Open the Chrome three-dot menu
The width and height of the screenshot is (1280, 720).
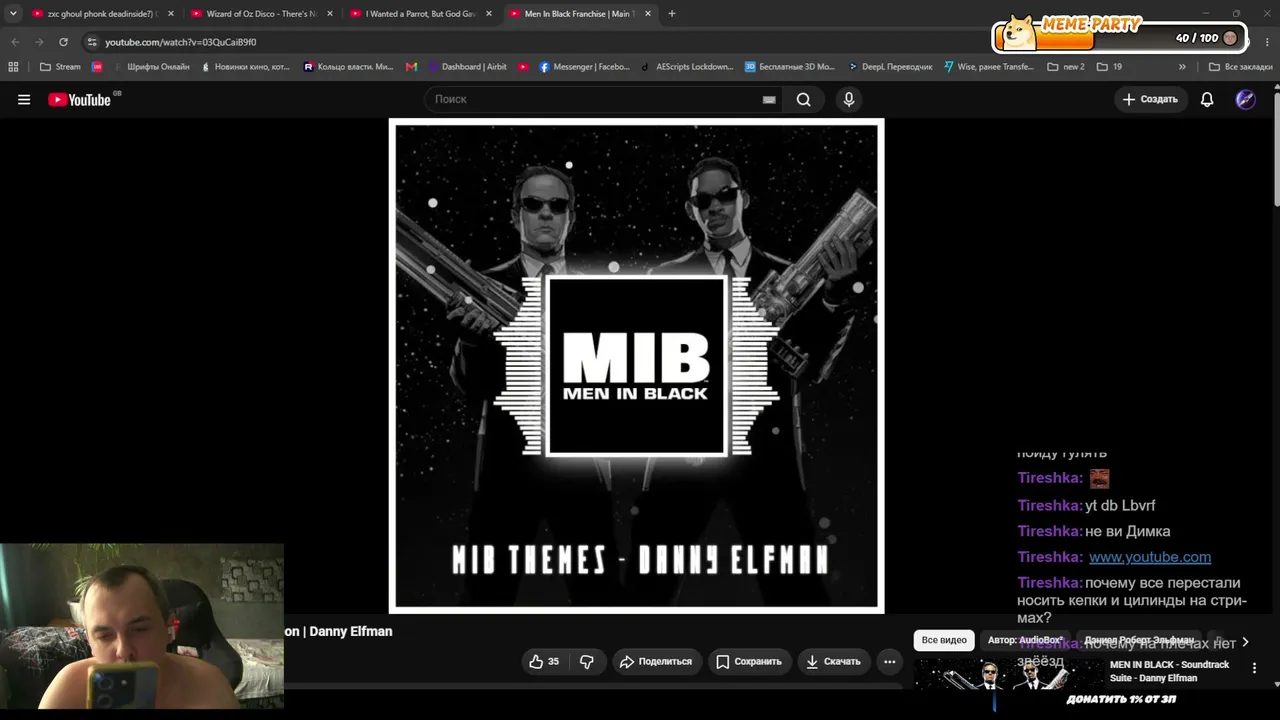(1267, 42)
